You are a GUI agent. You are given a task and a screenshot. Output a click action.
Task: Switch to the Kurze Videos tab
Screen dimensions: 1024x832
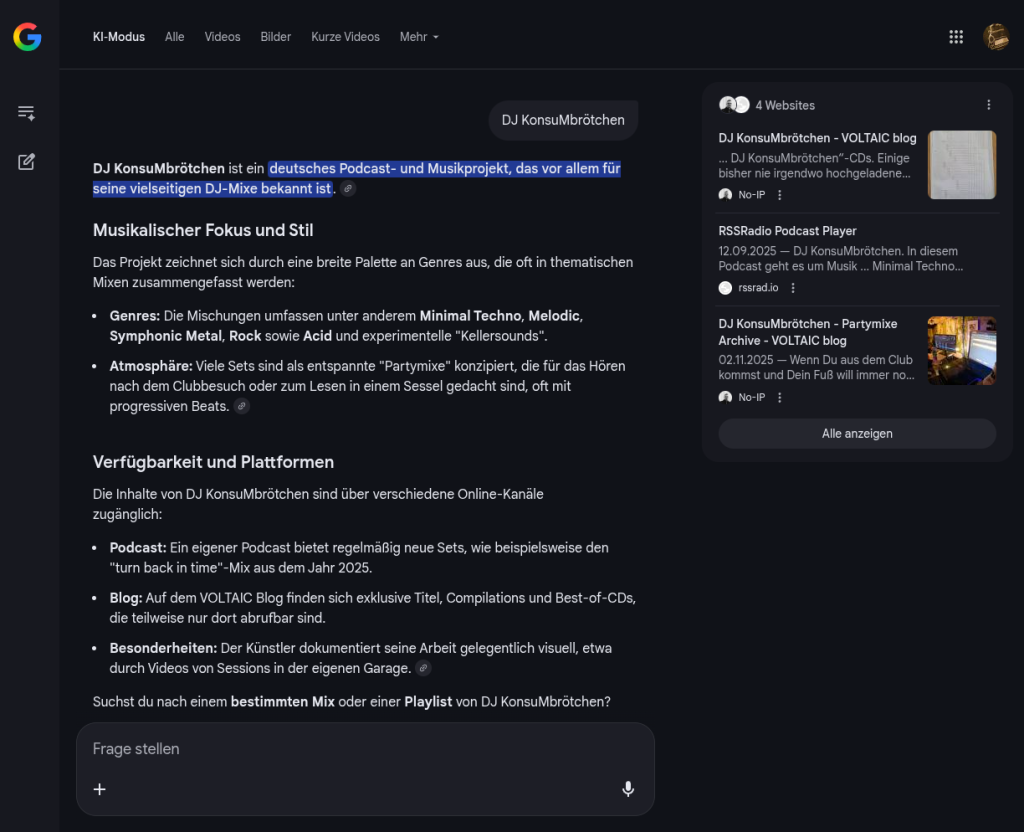[345, 37]
